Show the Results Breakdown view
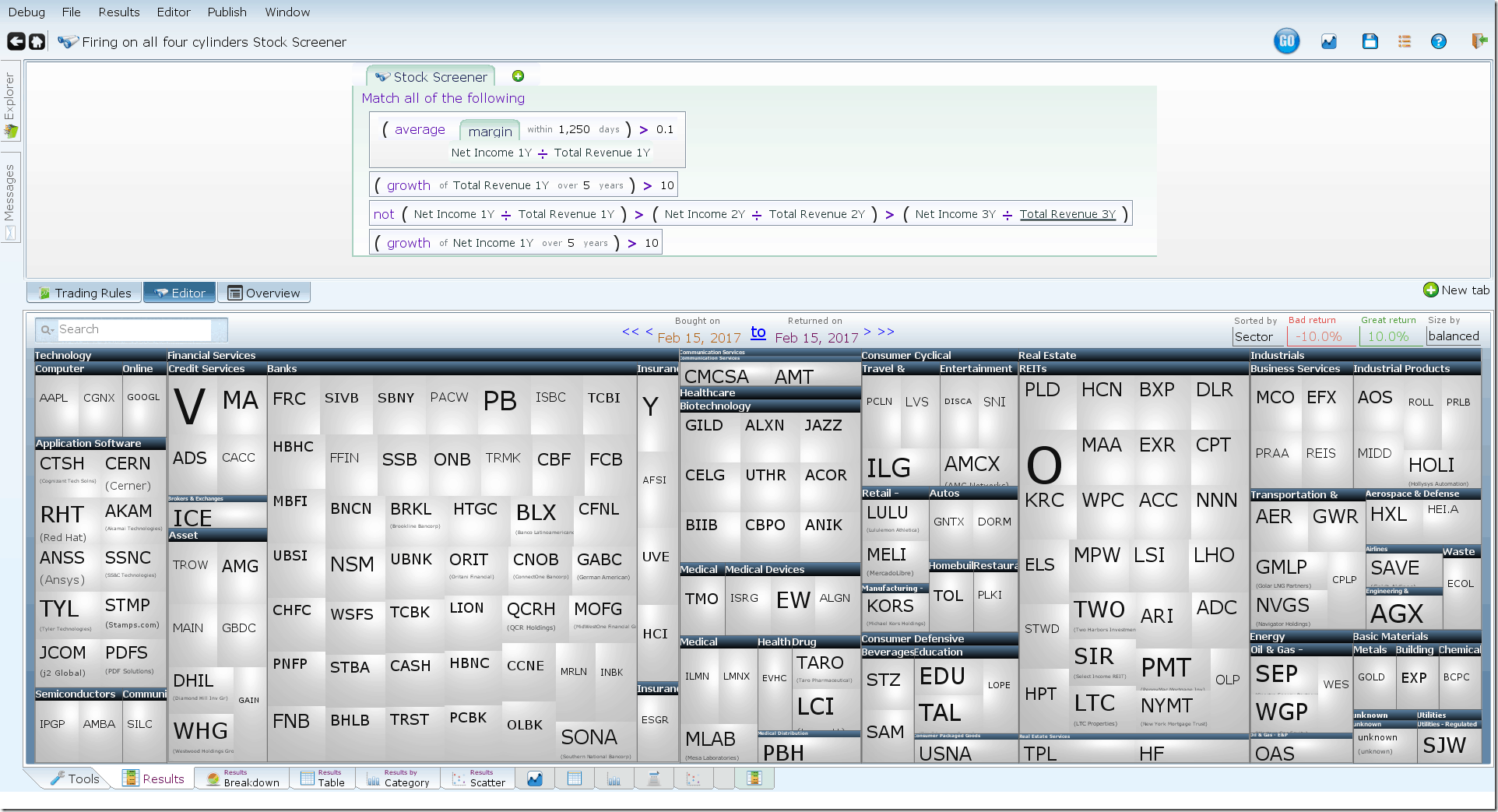 click(243, 779)
